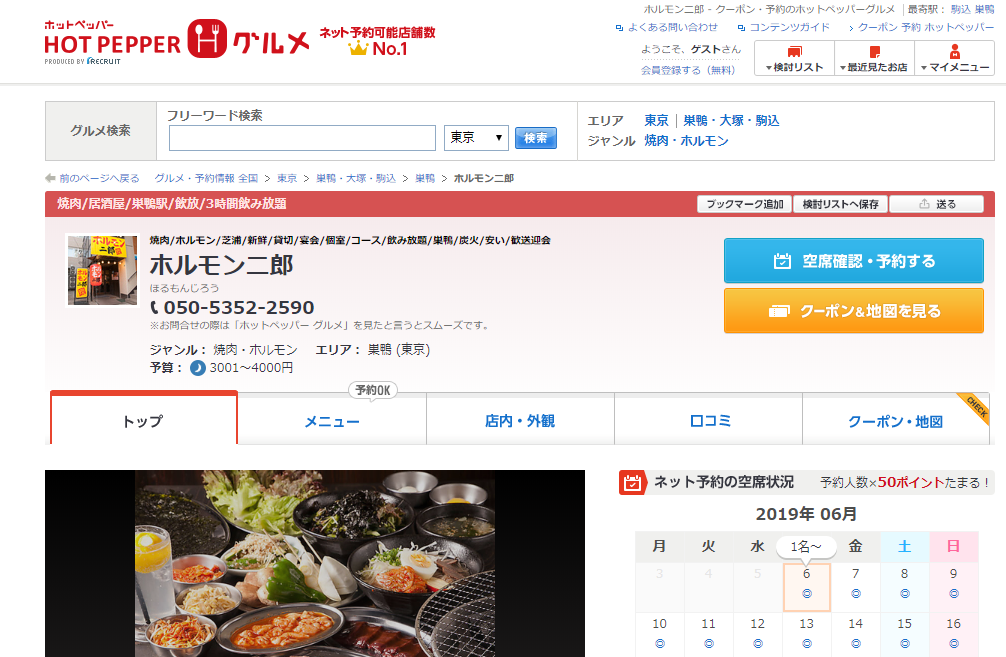Select June 14 availability circle
The height and width of the screenshot is (657, 1006).
[856, 644]
